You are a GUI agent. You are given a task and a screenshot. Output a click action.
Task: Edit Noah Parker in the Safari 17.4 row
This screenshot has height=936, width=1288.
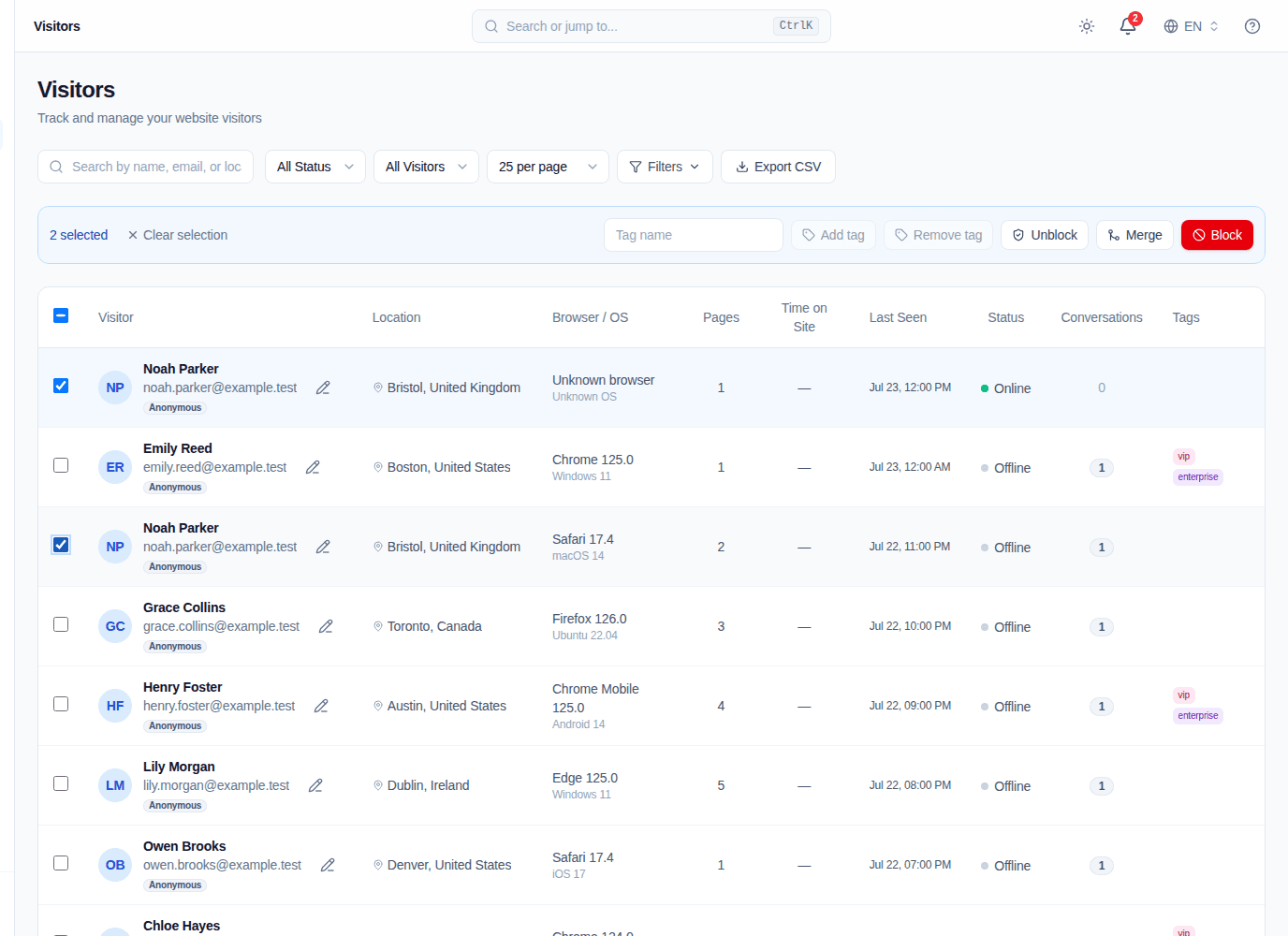[323, 547]
